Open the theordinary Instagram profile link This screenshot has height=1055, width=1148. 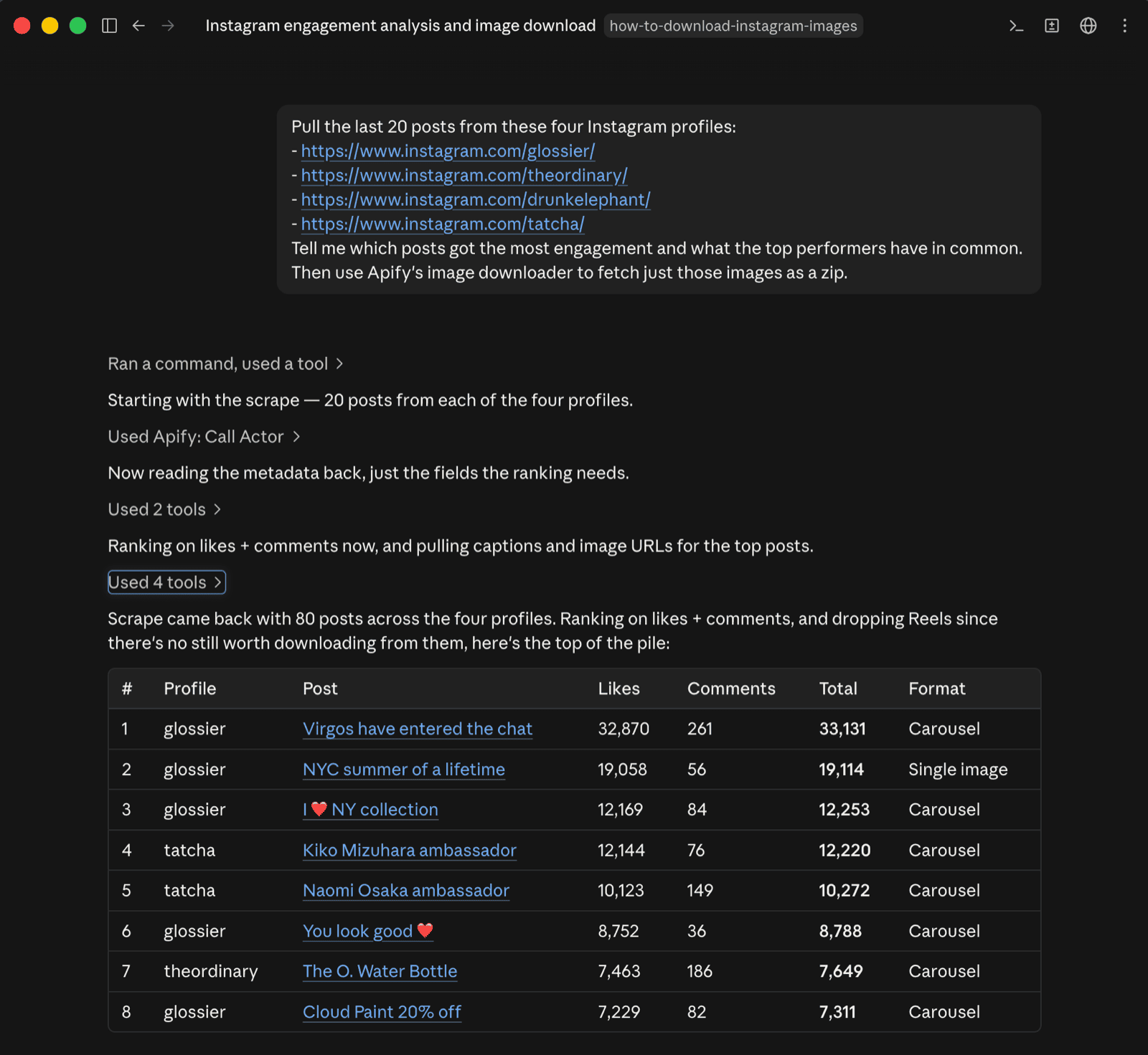coord(464,175)
